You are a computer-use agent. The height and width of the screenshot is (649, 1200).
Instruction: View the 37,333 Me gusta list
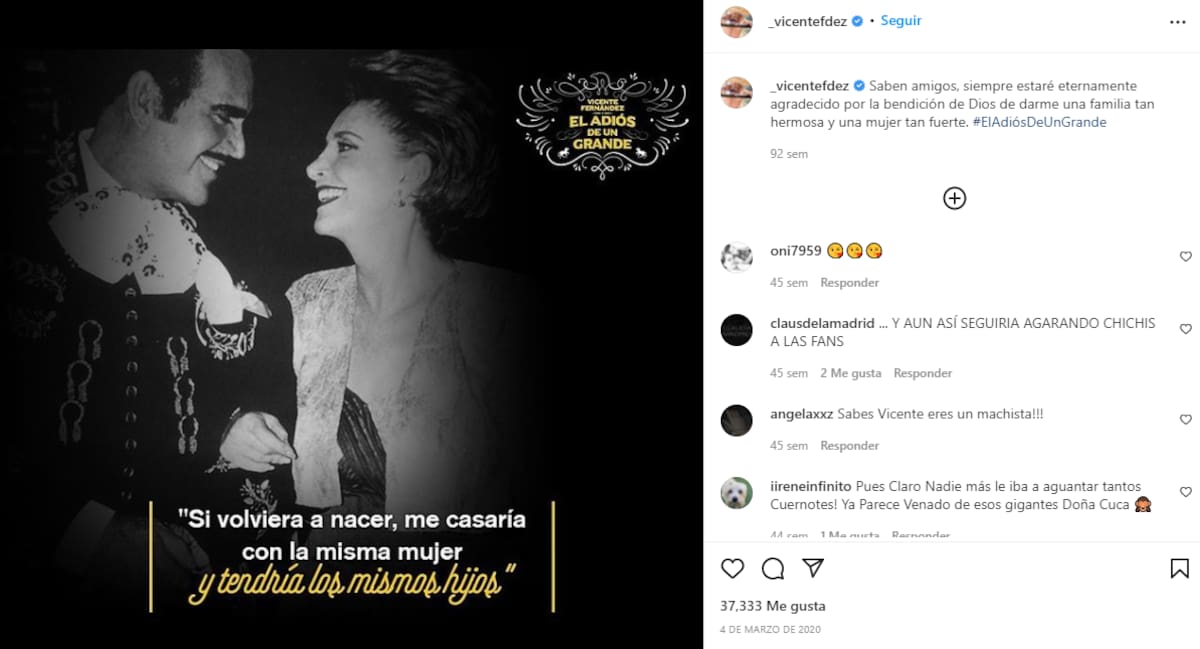click(x=773, y=606)
